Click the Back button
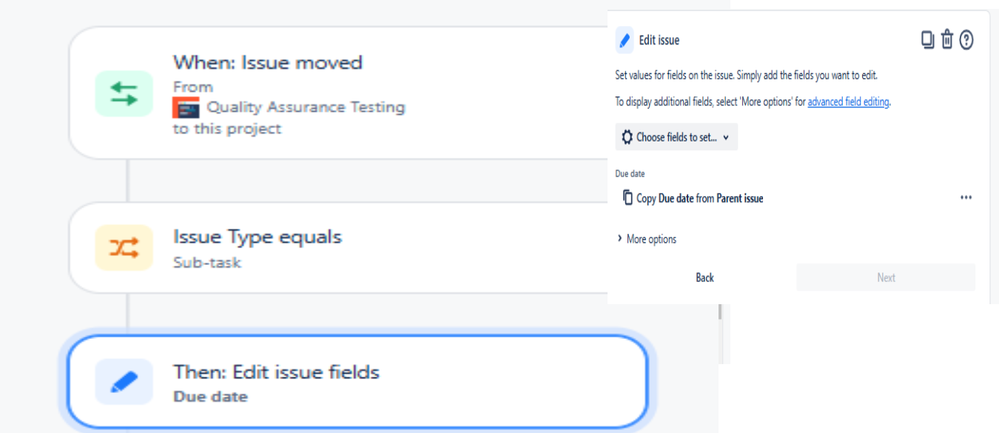 pyautogui.click(x=705, y=277)
